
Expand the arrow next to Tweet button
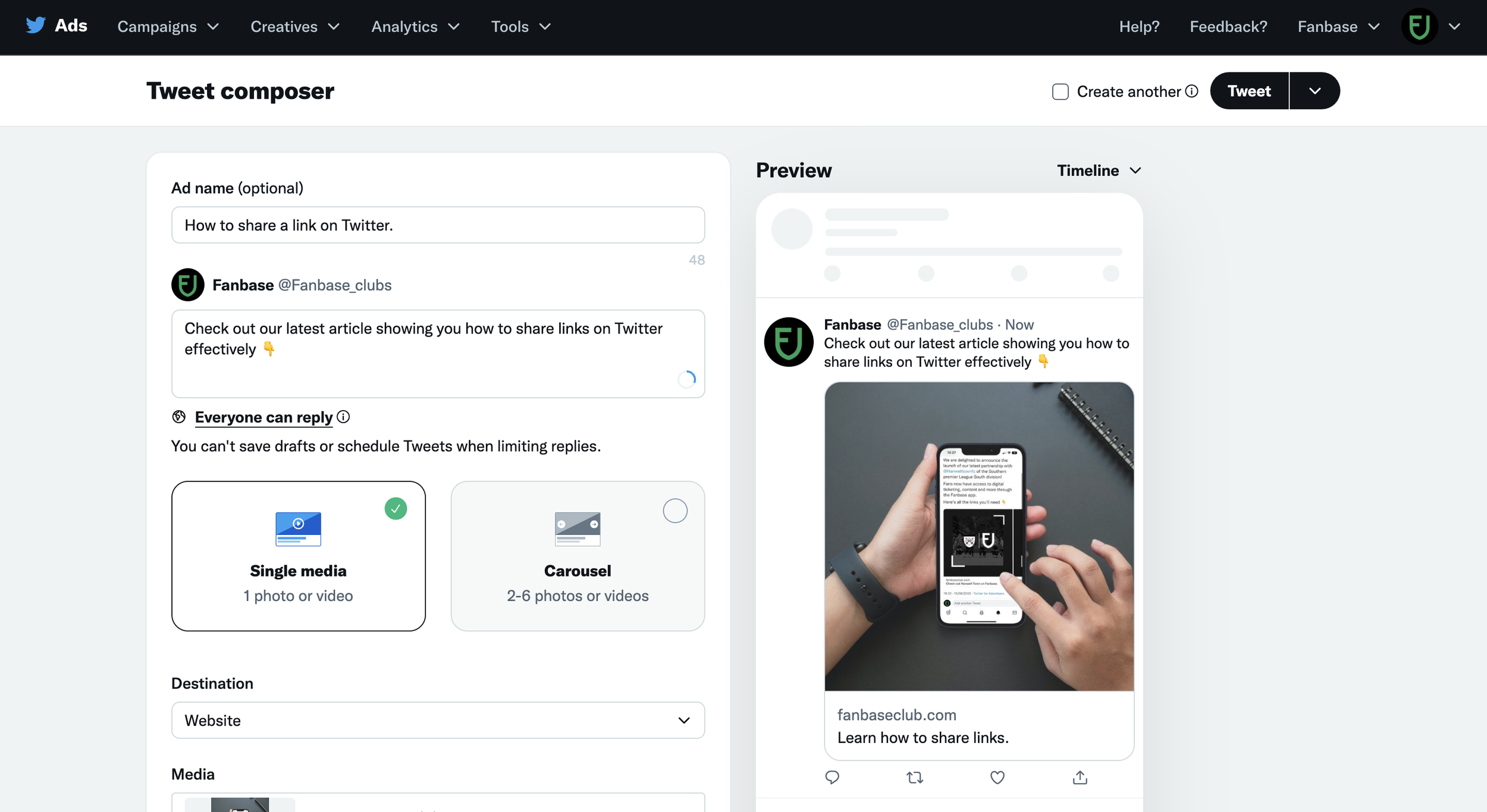pos(1315,91)
